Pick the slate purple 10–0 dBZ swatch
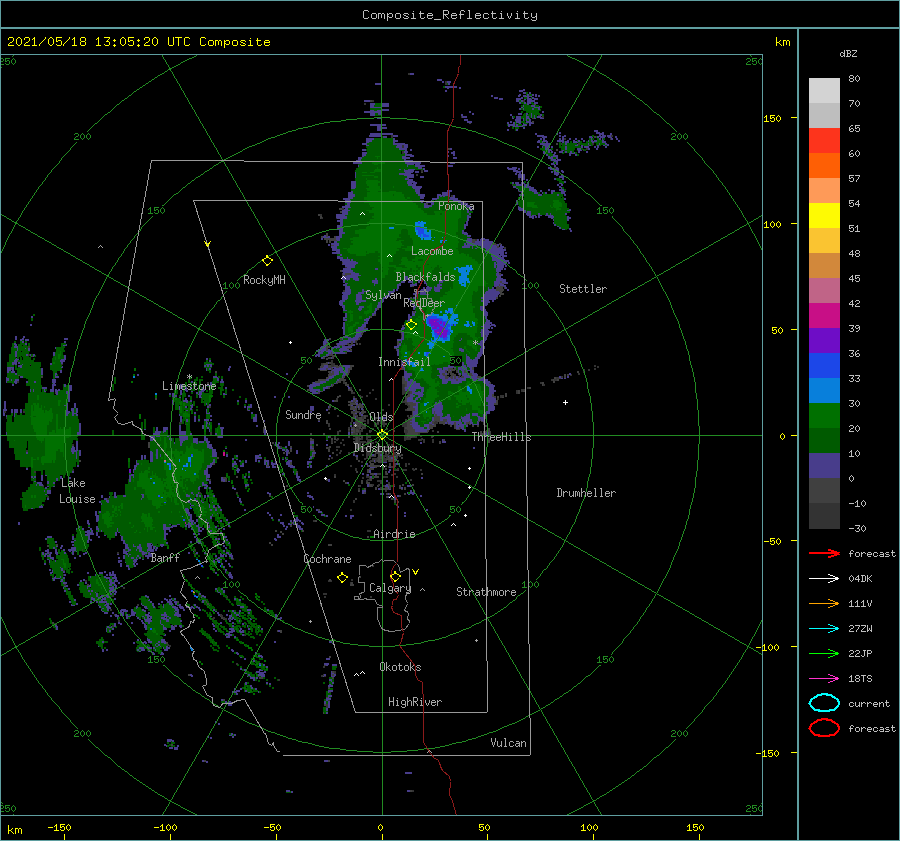 824,466
